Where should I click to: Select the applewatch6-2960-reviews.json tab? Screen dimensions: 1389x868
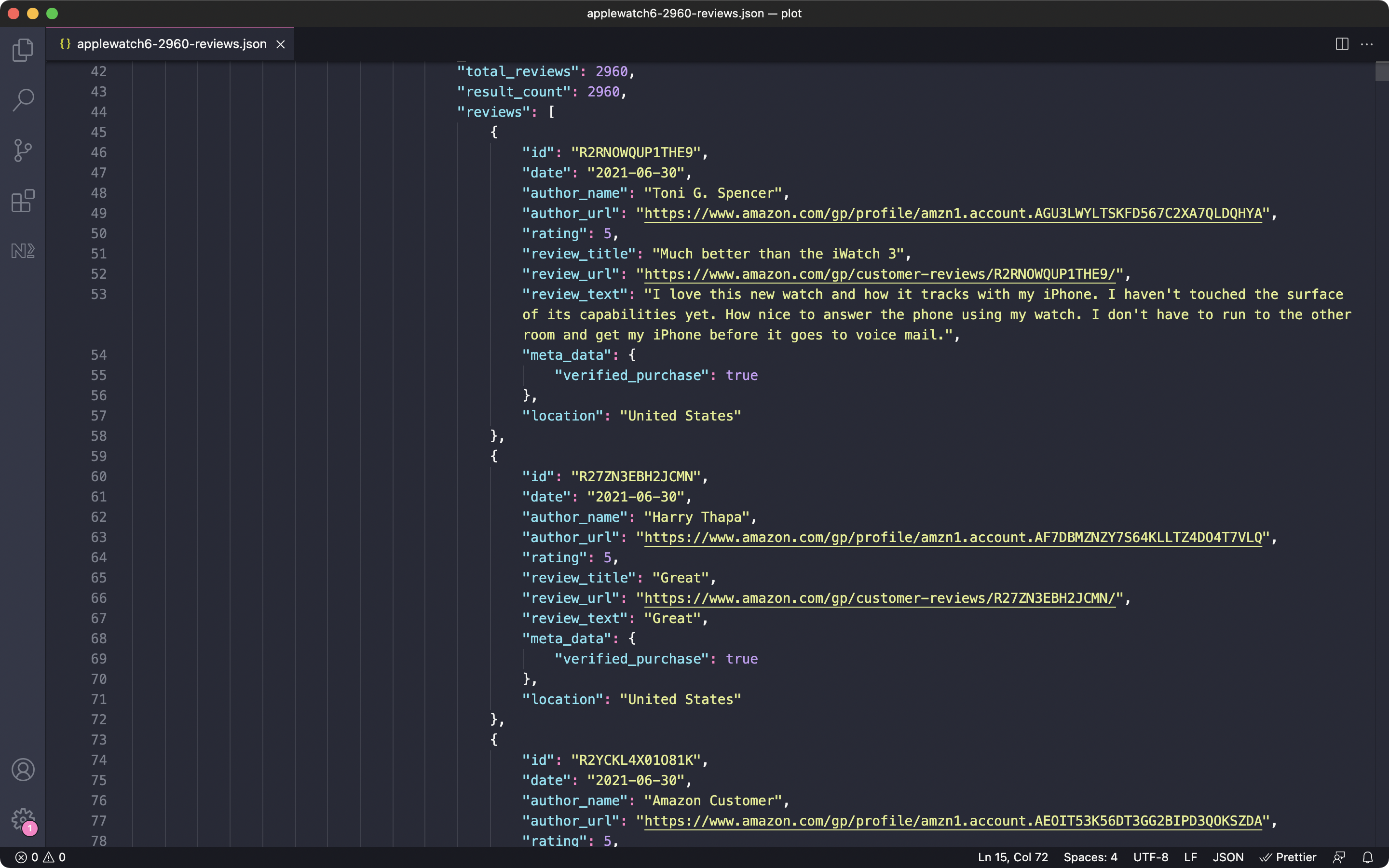point(170,44)
